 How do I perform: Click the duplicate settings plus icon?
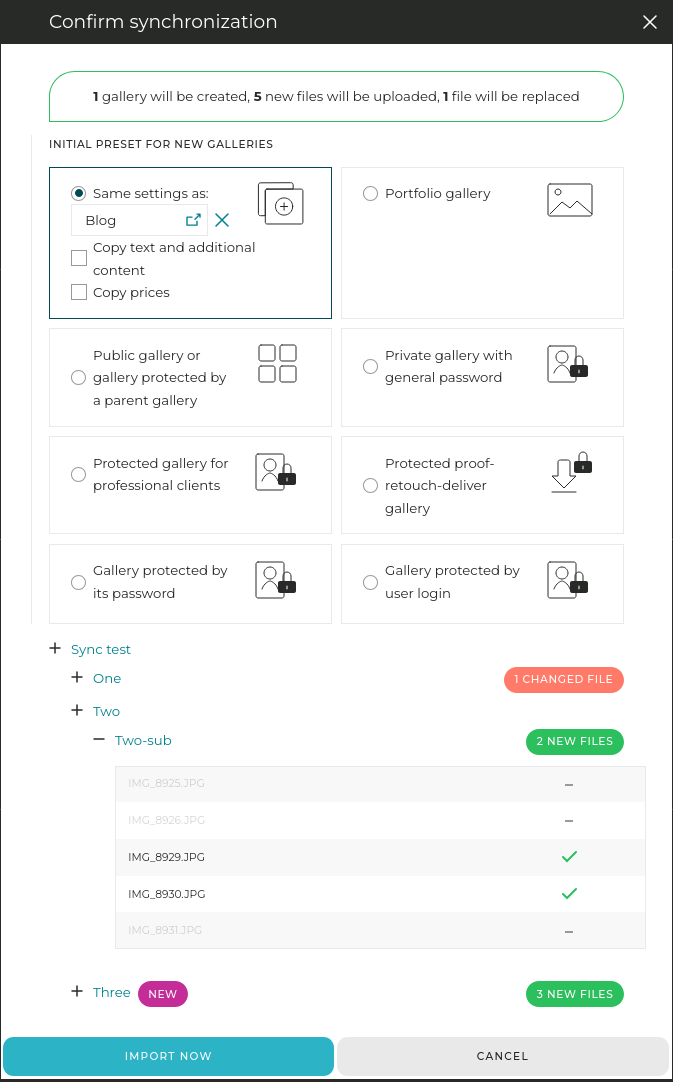pyautogui.click(x=280, y=204)
